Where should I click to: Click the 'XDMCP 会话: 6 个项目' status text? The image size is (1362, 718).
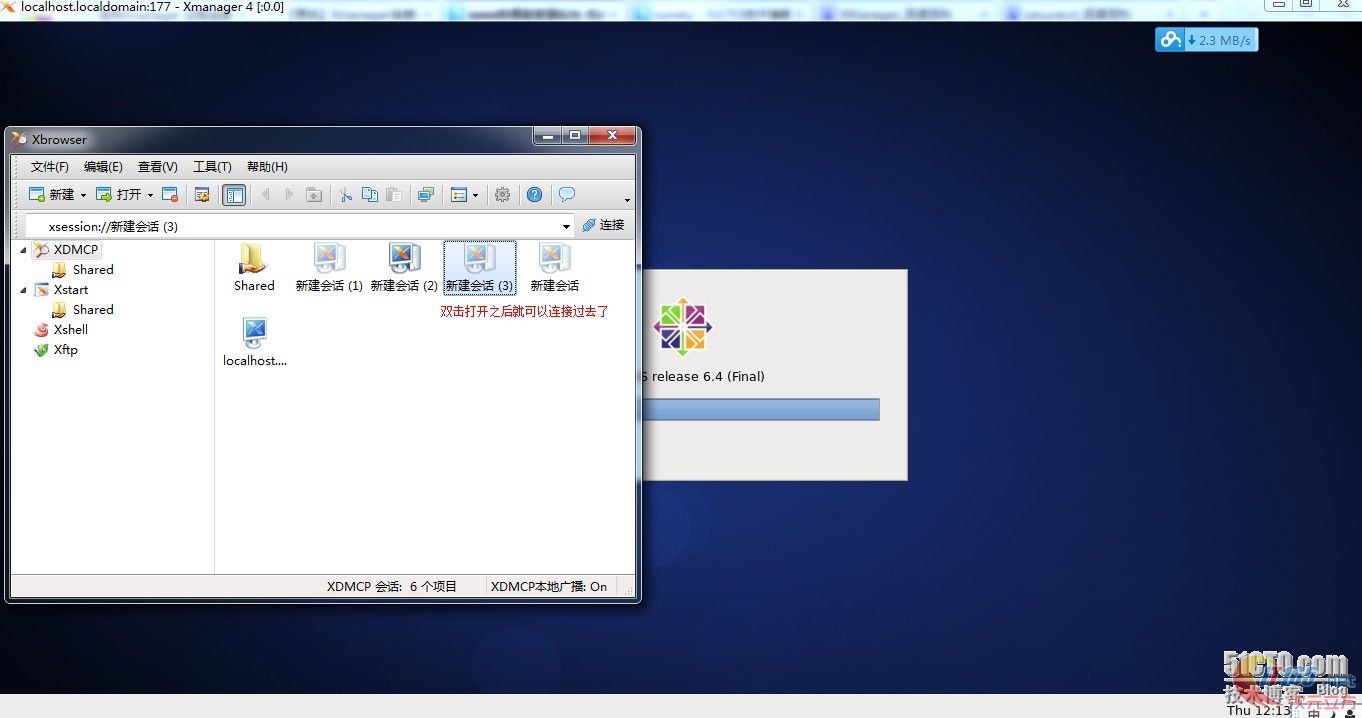(x=391, y=587)
